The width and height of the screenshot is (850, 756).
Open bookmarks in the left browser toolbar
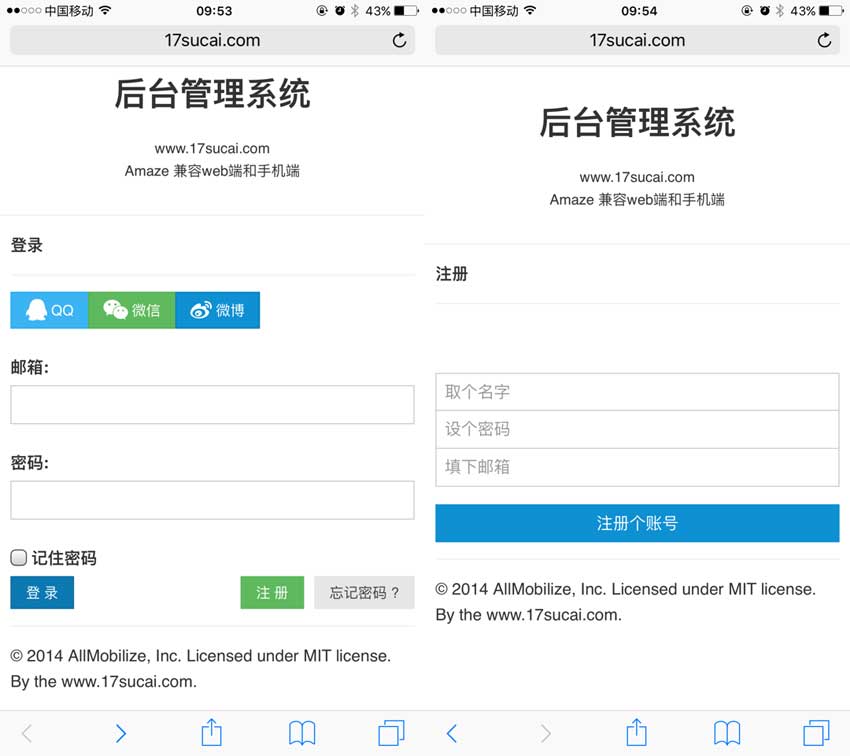tap(302, 733)
